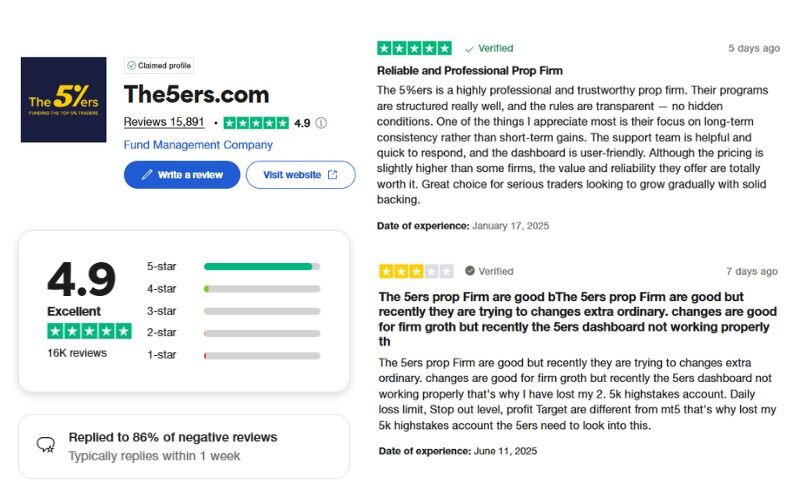The height and width of the screenshot is (500, 800).
Task: Filter reviews by 1-star row
Action: coord(261,355)
